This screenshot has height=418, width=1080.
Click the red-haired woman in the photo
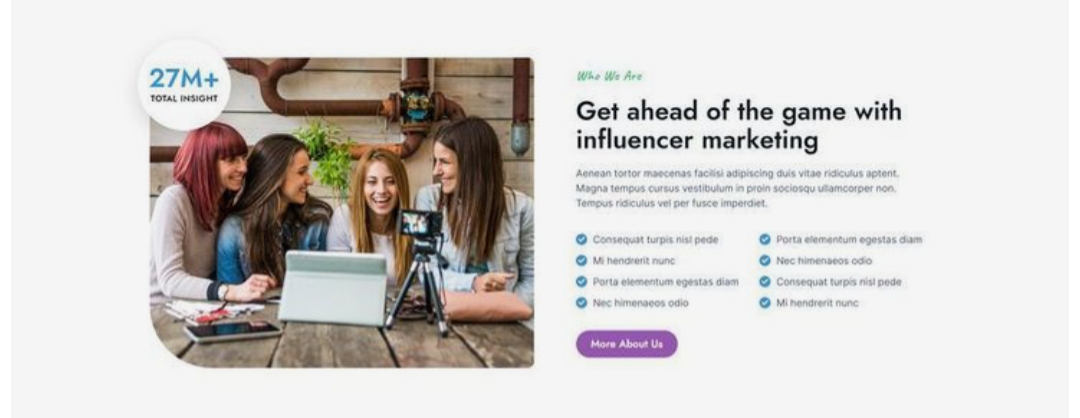(198, 213)
